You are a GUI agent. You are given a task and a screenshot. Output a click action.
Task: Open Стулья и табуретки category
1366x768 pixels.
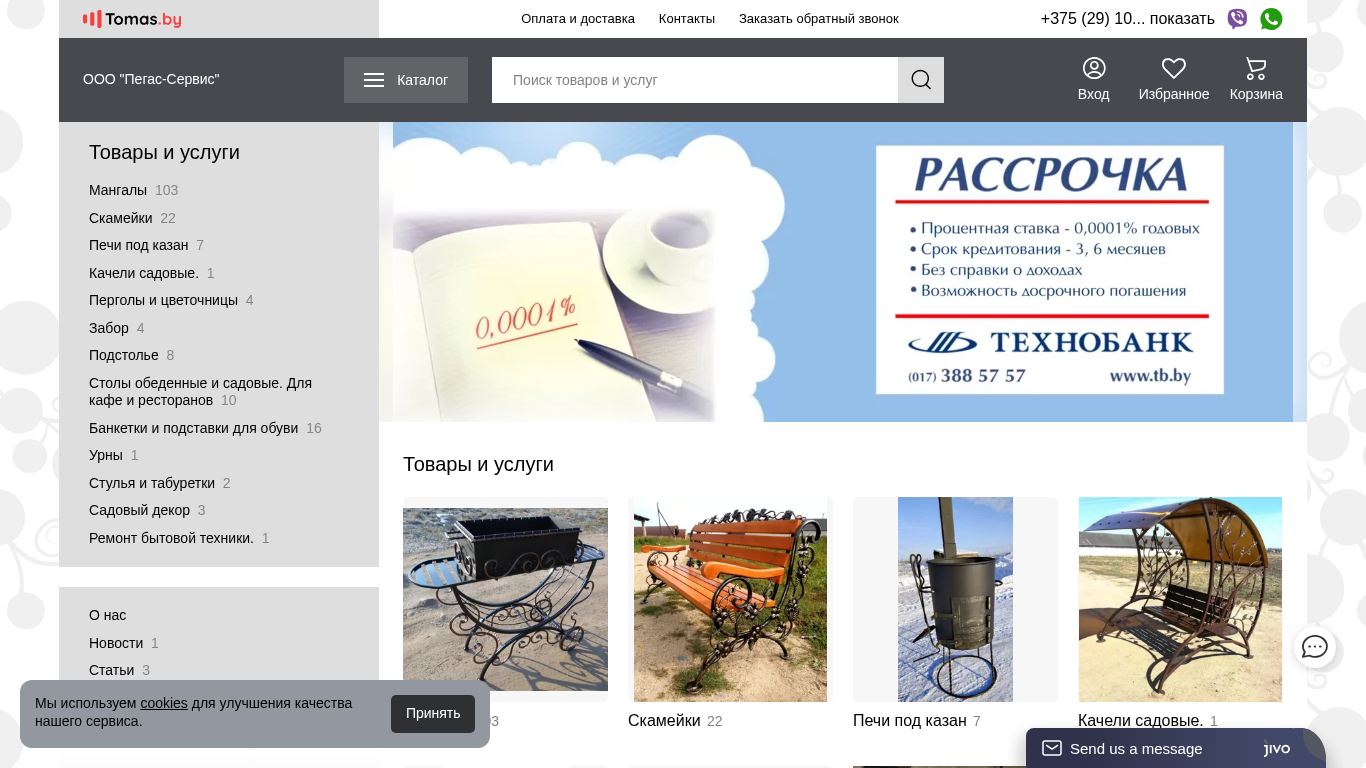[x=152, y=483]
